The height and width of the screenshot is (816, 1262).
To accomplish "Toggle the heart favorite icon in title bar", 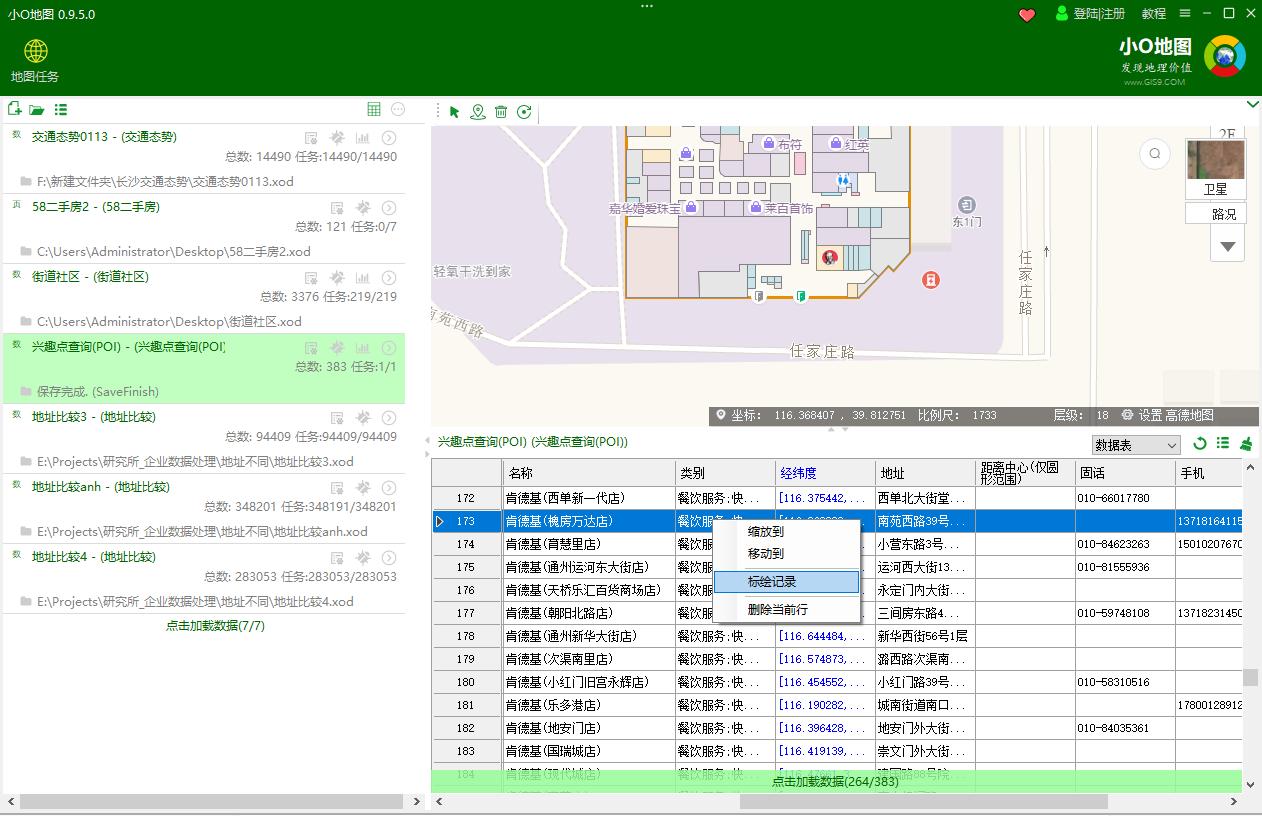I will (1026, 14).
